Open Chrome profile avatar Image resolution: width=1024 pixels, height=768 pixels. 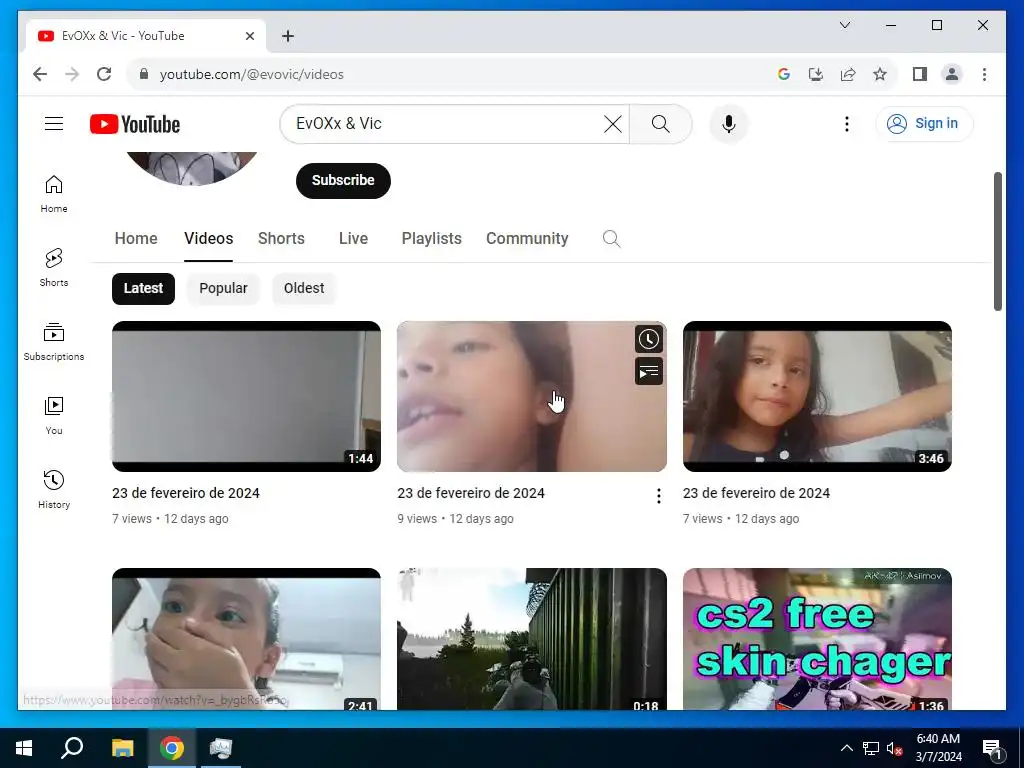952,74
